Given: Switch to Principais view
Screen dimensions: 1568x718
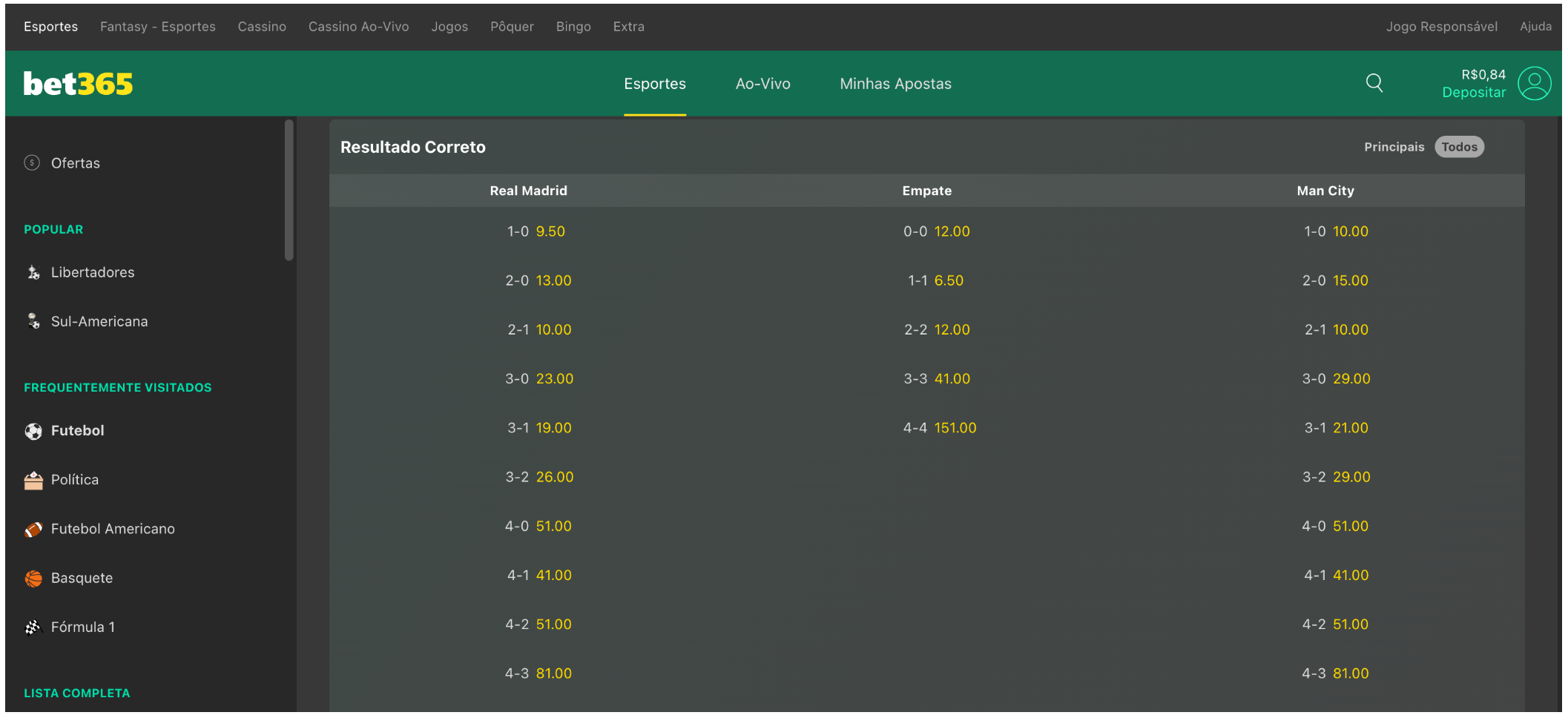Looking at the screenshot, I should point(1394,147).
